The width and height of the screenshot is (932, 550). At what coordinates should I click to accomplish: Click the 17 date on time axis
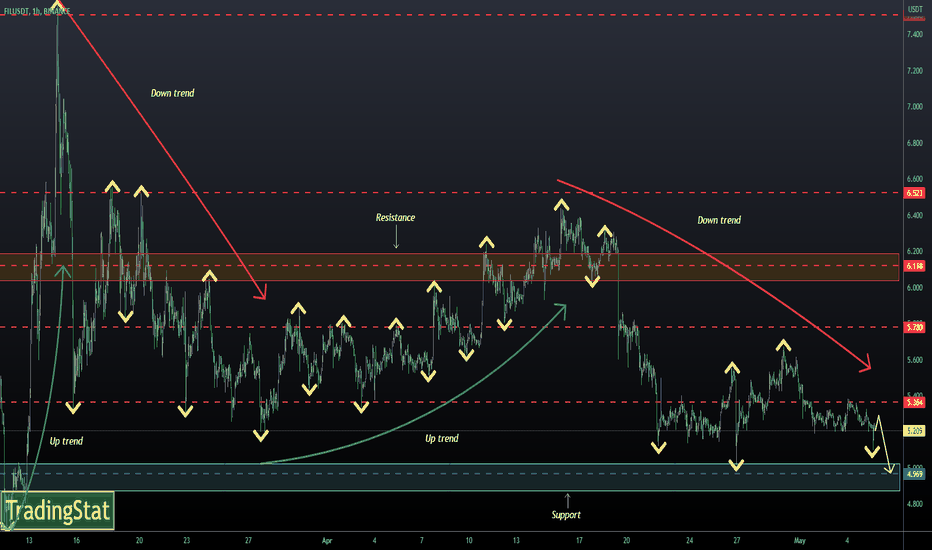pos(579,540)
